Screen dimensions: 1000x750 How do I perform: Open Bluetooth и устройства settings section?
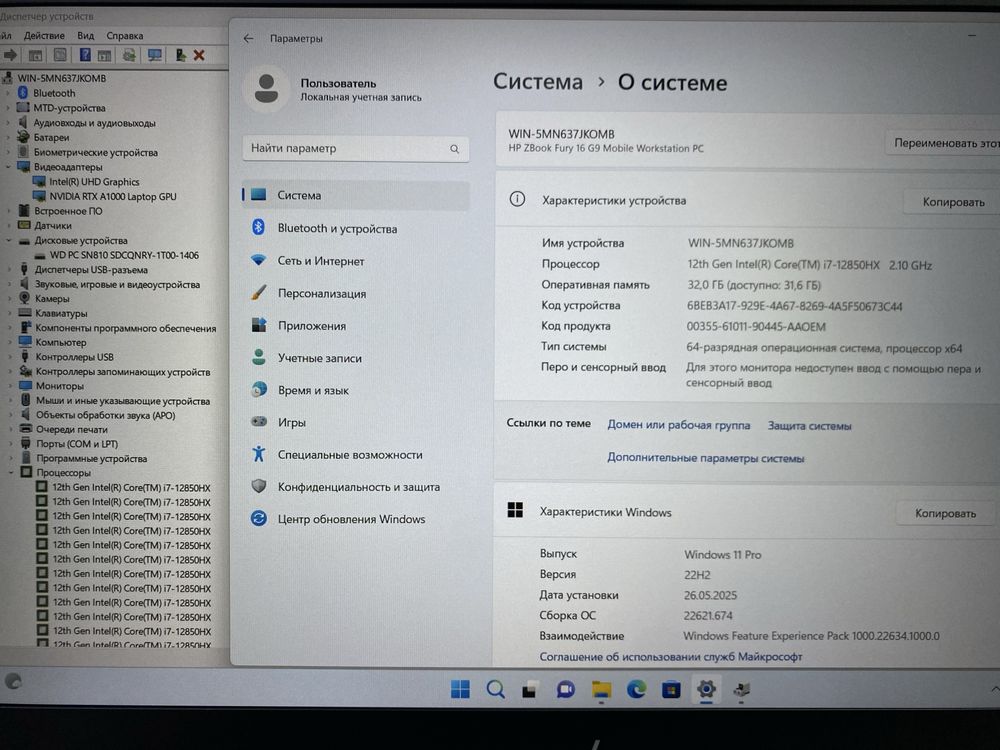tap(356, 228)
